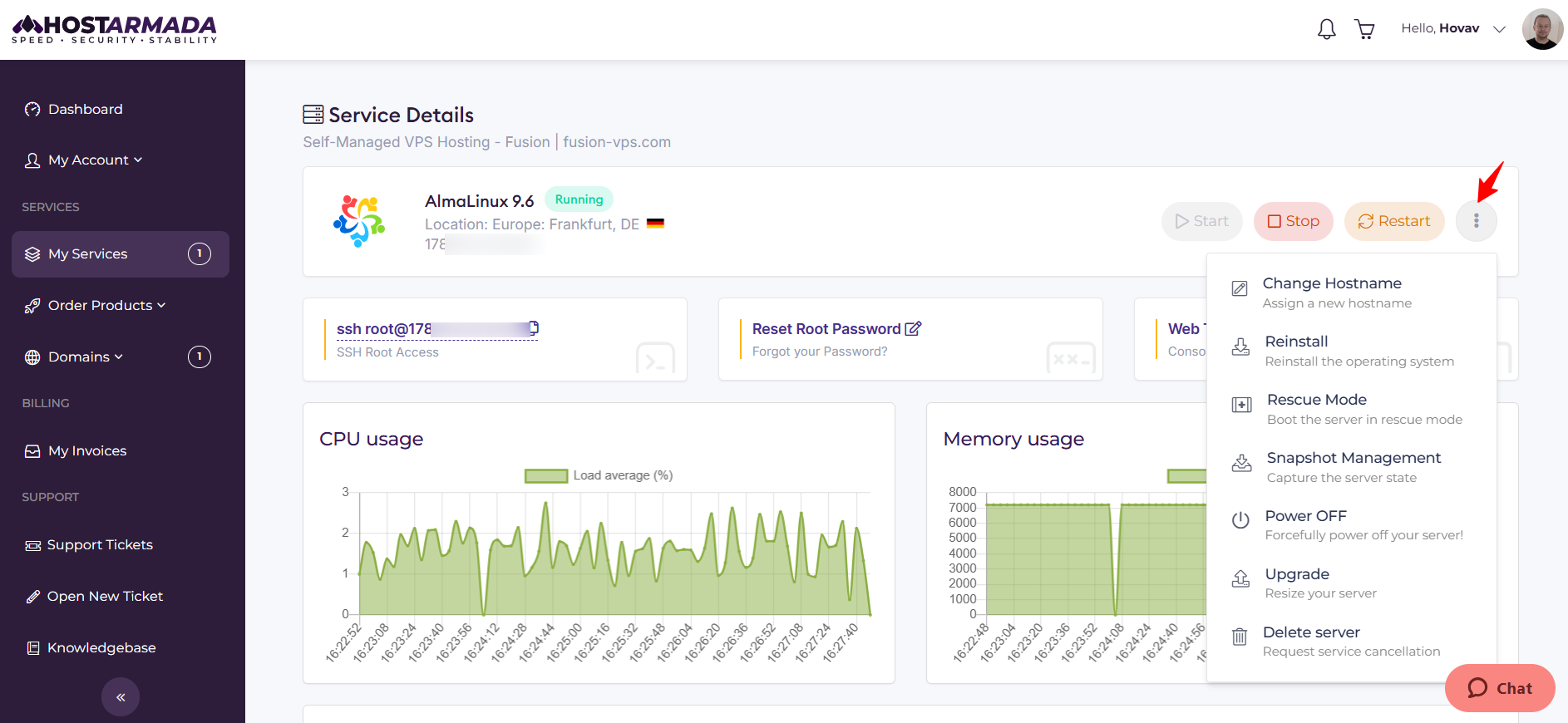The width and height of the screenshot is (1568, 723).
Task: Open the shopping cart
Action: click(x=1365, y=29)
